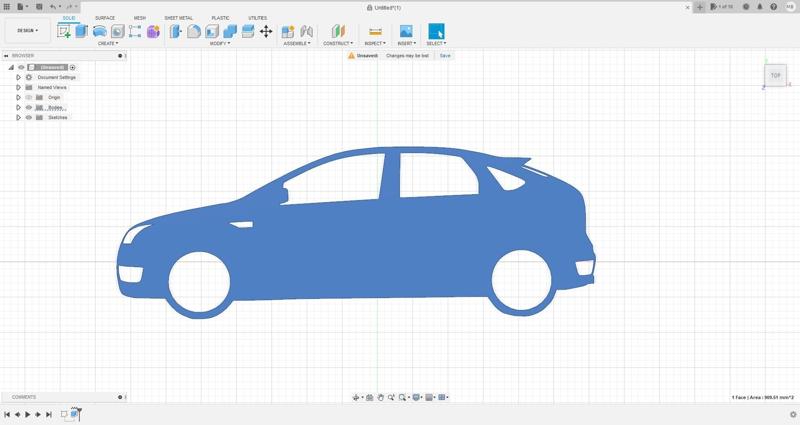
Task: Expand the Document Settings tree node
Action: (18, 77)
